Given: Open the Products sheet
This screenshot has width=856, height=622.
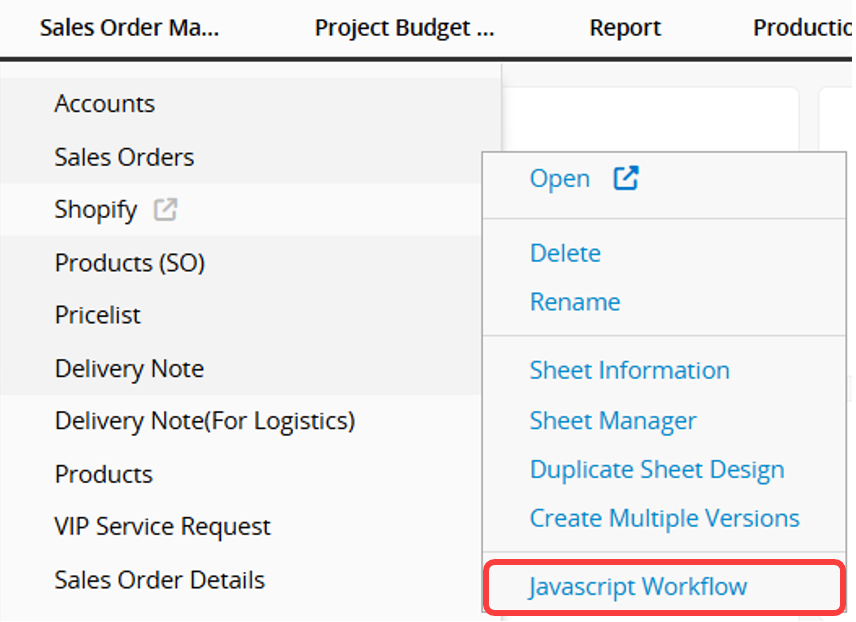Looking at the screenshot, I should pos(104,474).
